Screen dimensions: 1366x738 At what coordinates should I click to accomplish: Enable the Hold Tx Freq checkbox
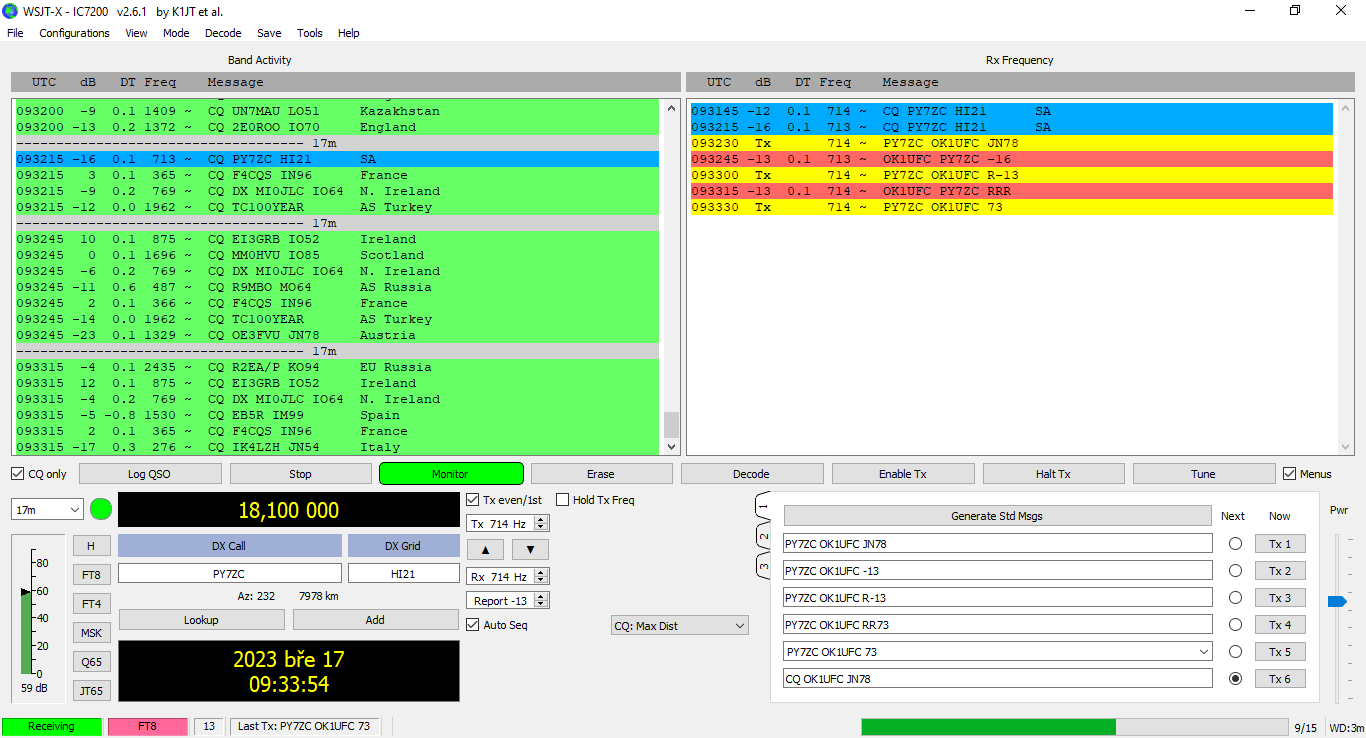tap(563, 500)
